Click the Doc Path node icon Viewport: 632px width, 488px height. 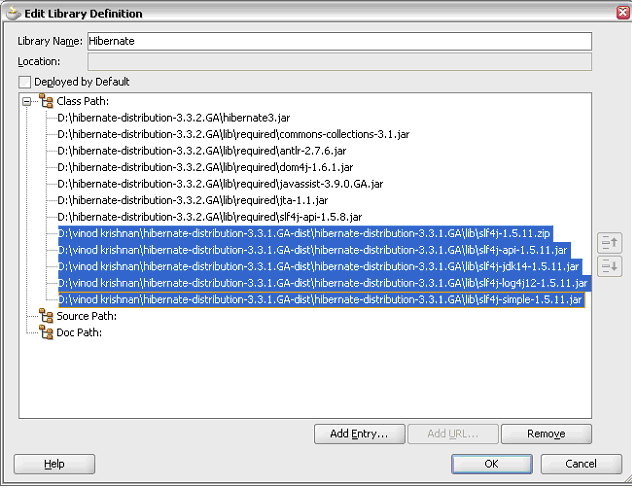click(x=46, y=332)
